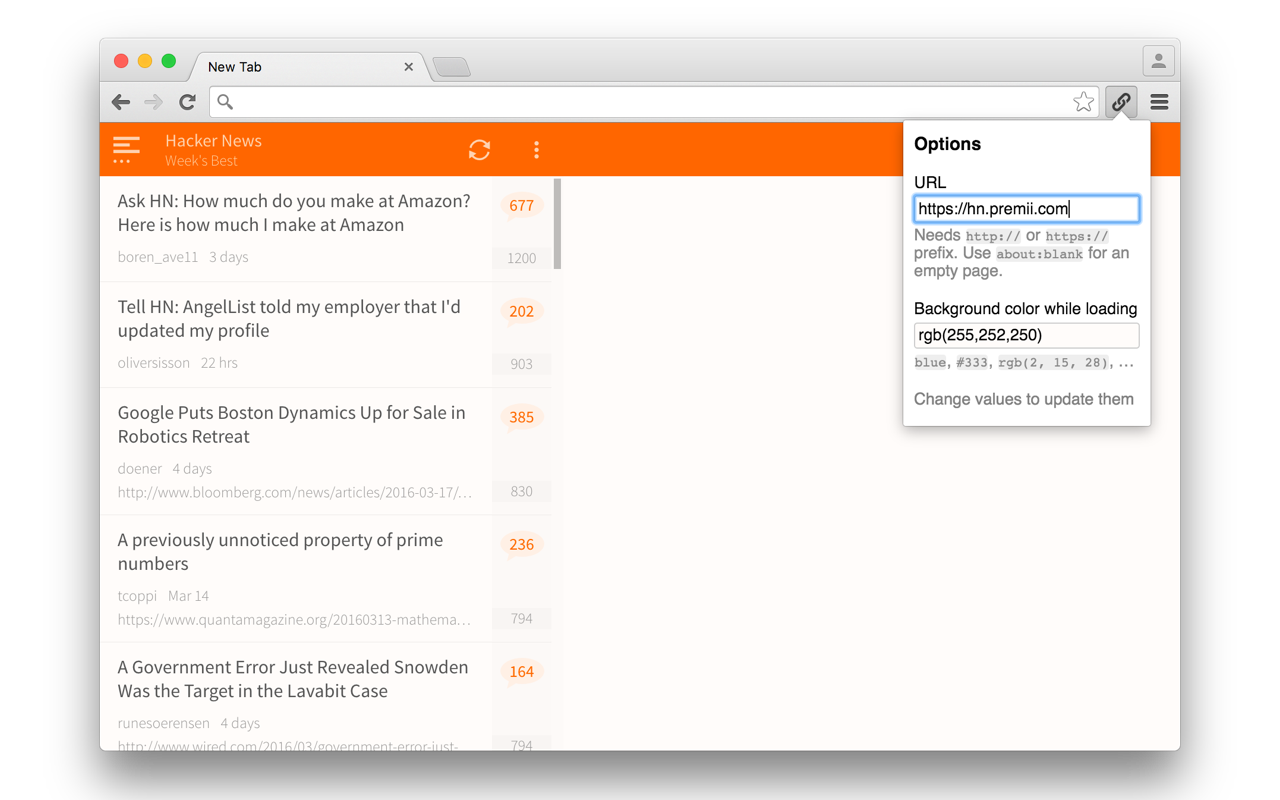1280x800 pixels.
Task: Click the browser forward arrow
Action: point(152,101)
